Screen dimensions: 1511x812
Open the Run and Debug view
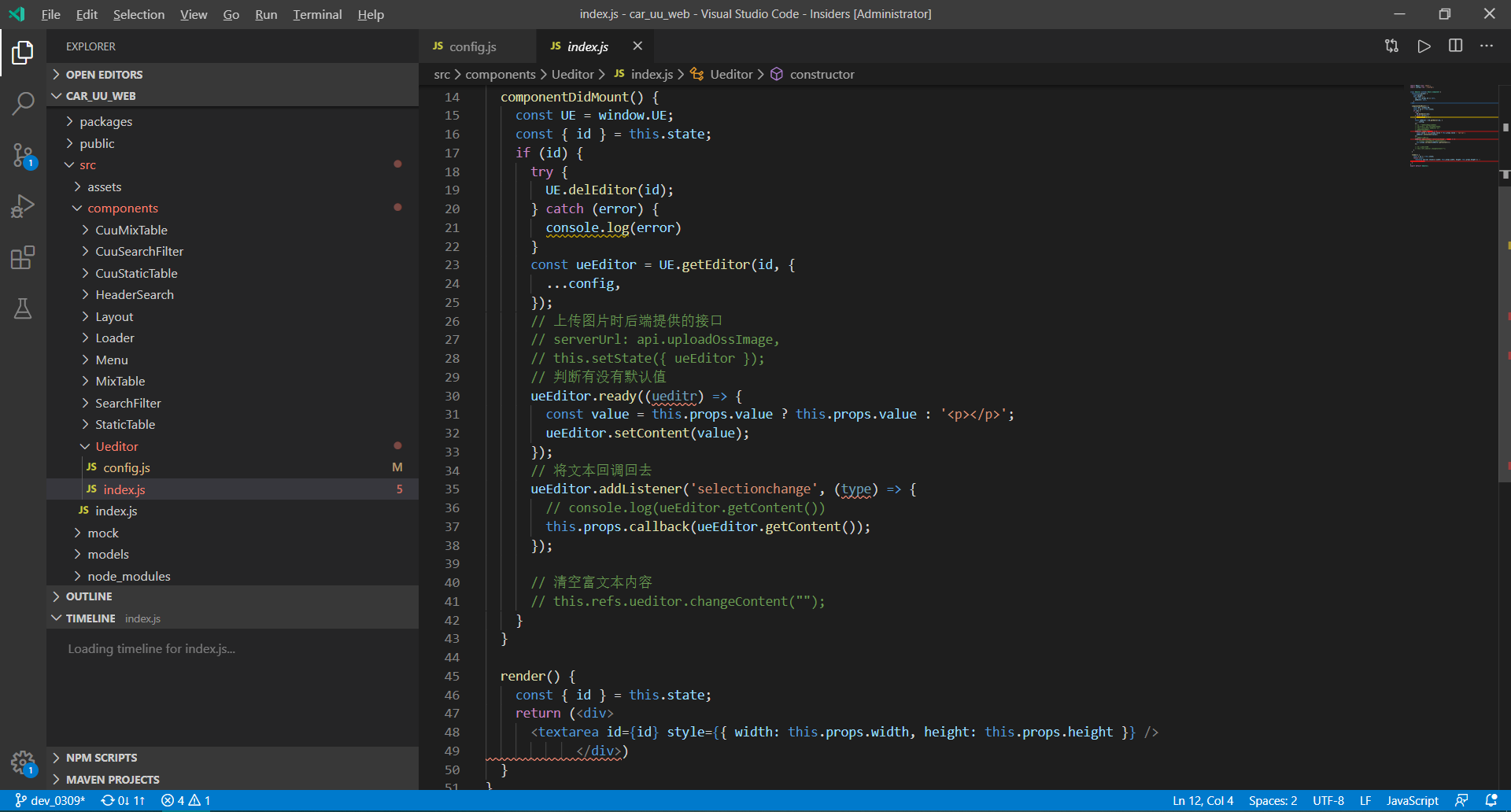(x=23, y=206)
